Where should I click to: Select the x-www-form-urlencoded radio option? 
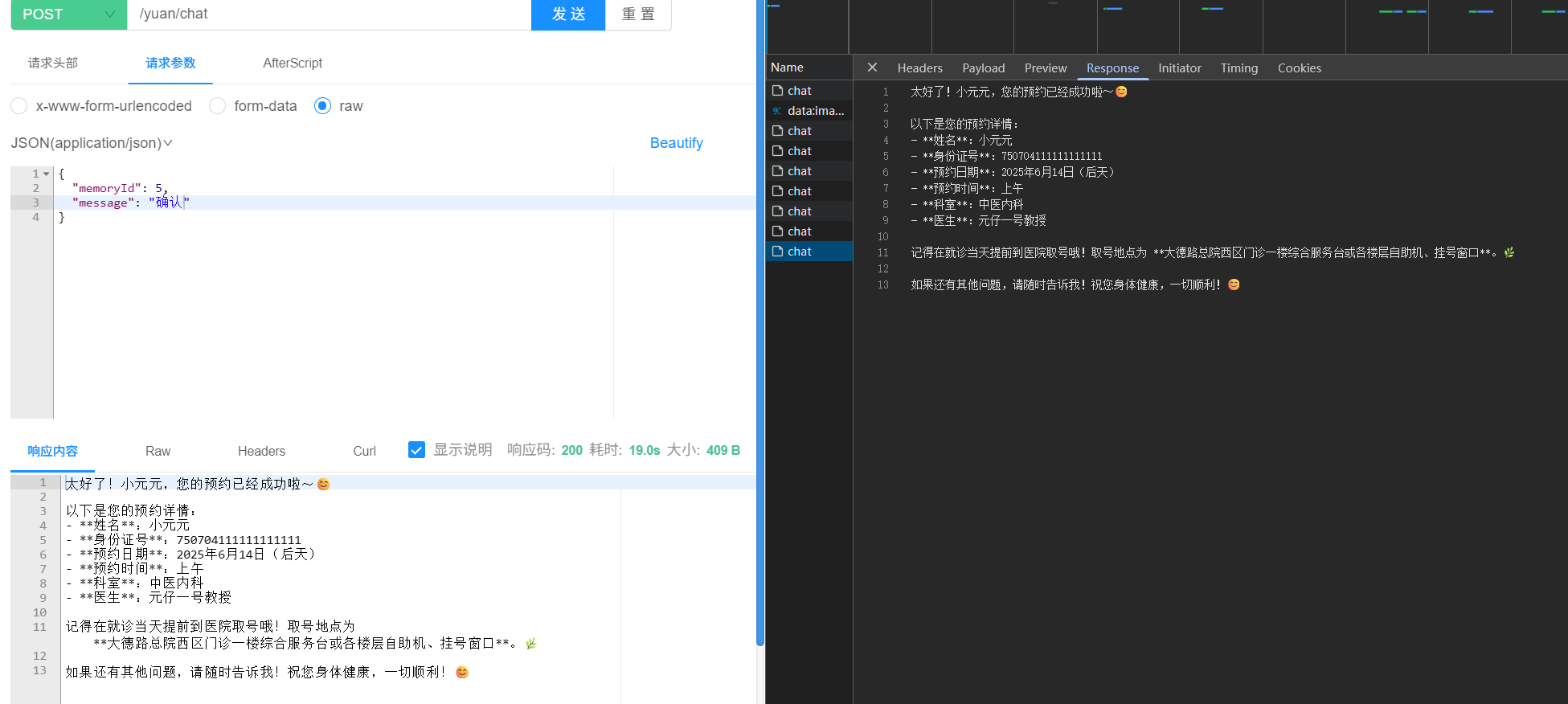click(x=19, y=106)
